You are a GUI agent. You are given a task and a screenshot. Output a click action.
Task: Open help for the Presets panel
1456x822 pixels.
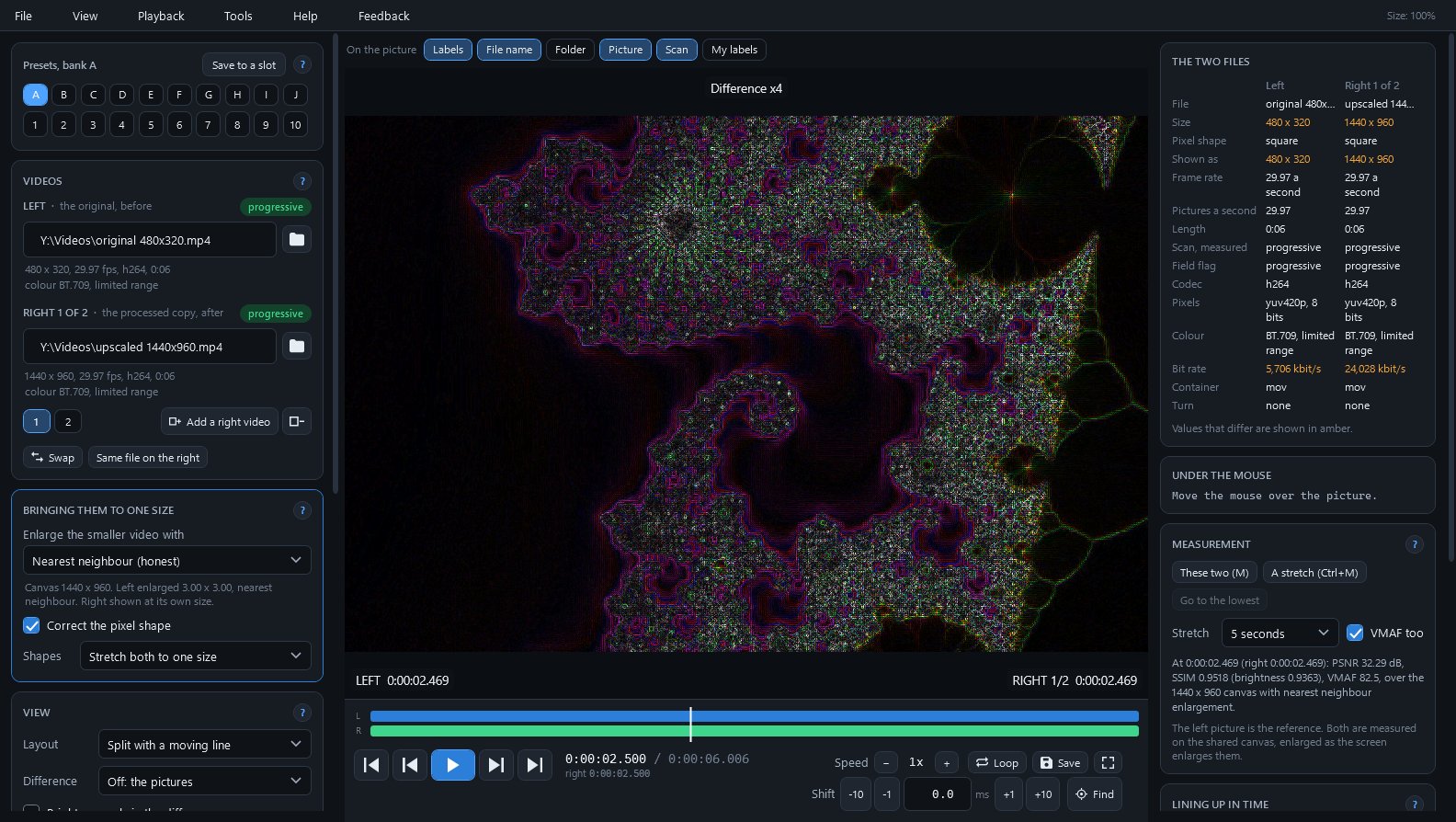302,65
